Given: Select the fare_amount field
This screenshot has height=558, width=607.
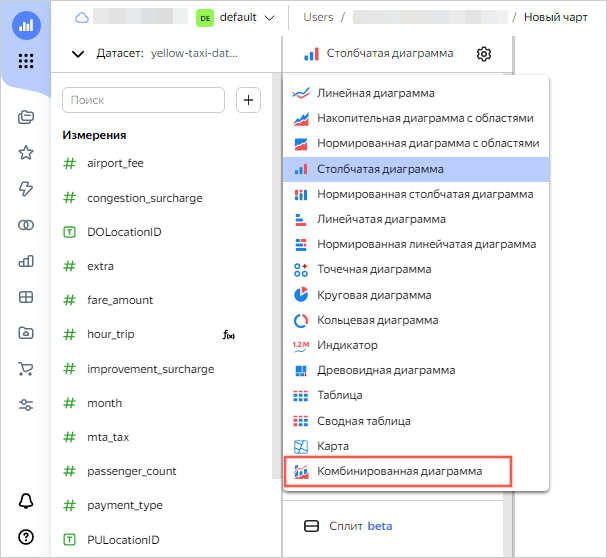Looking at the screenshot, I should (x=118, y=300).
